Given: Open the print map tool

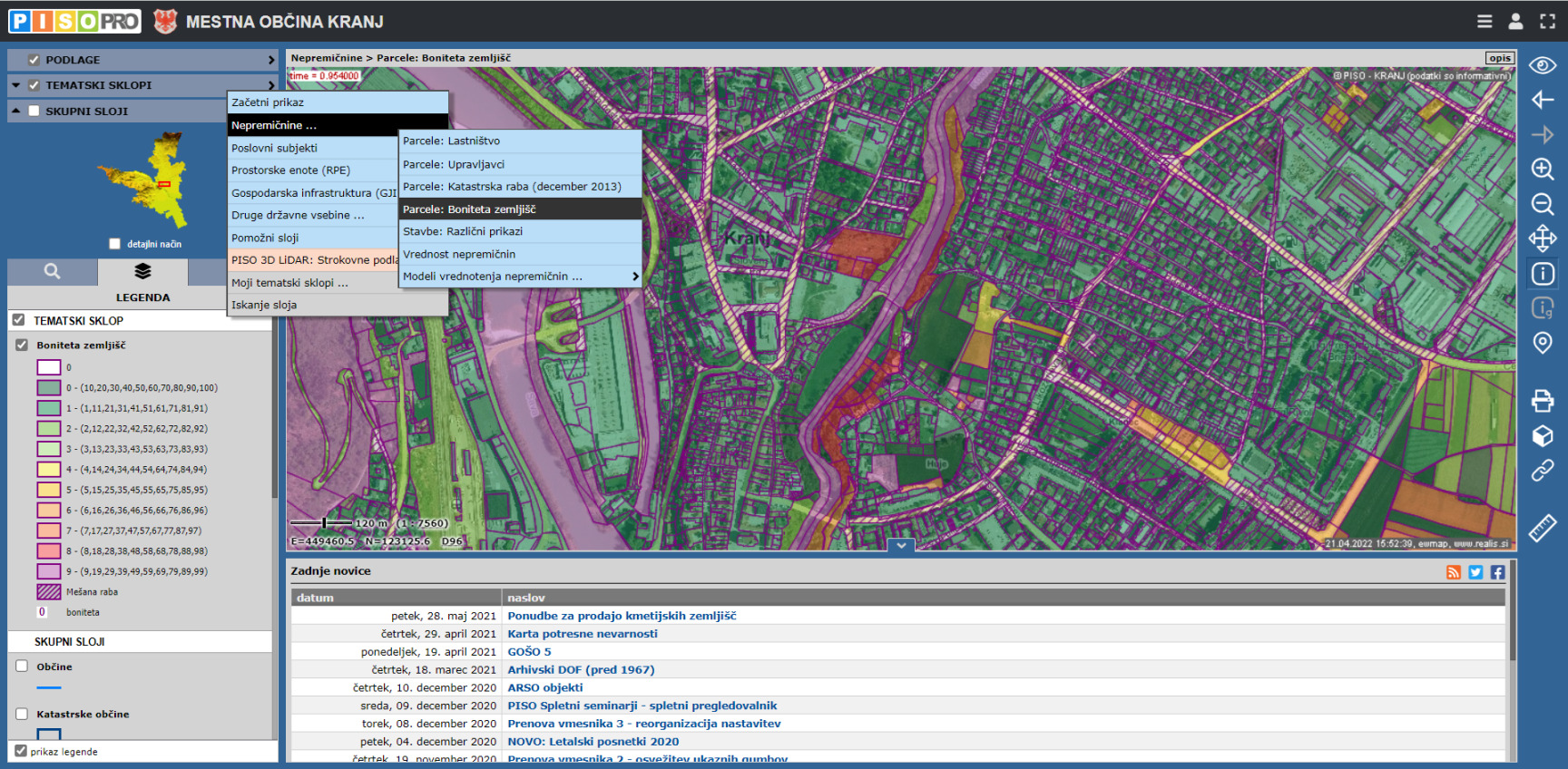Looking at the screenshot, I should (x=1542, y=400).
